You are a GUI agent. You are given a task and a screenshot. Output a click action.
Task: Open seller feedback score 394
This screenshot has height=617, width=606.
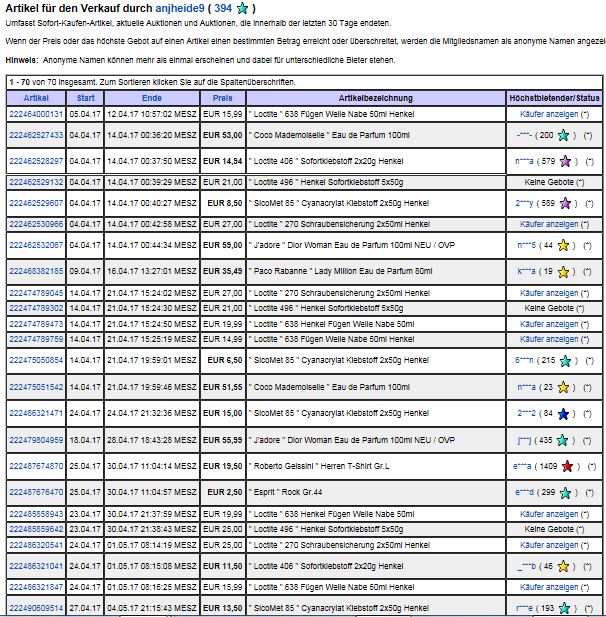click(x=223, y=8)
